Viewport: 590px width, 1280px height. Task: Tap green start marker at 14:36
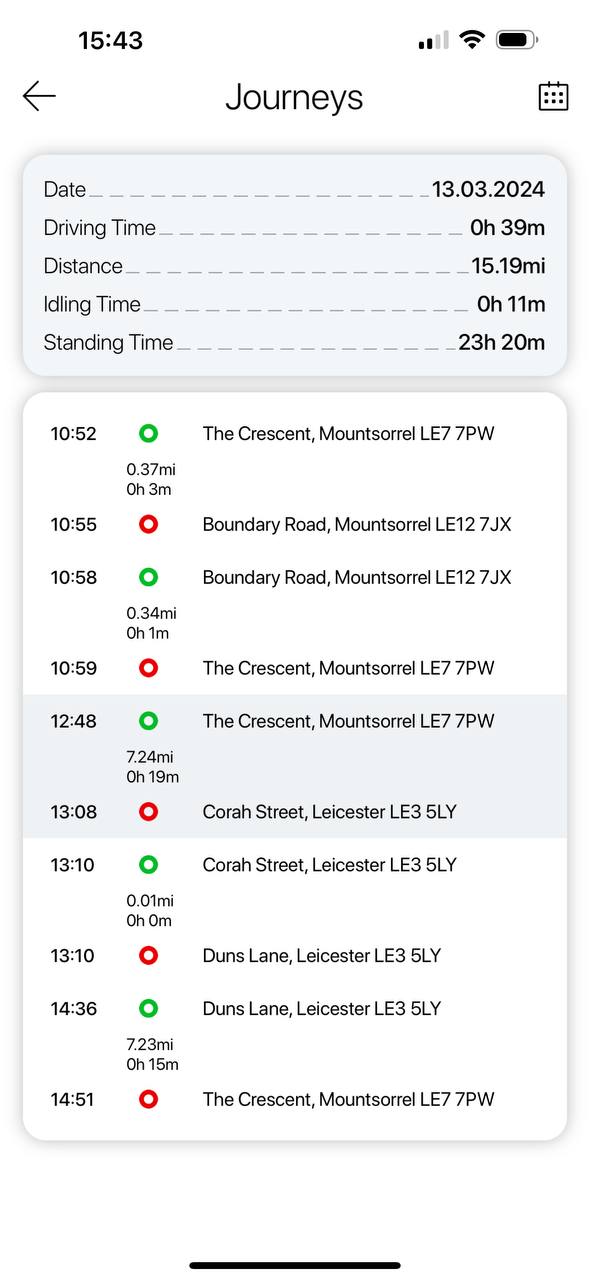(x=148, y=1008)
